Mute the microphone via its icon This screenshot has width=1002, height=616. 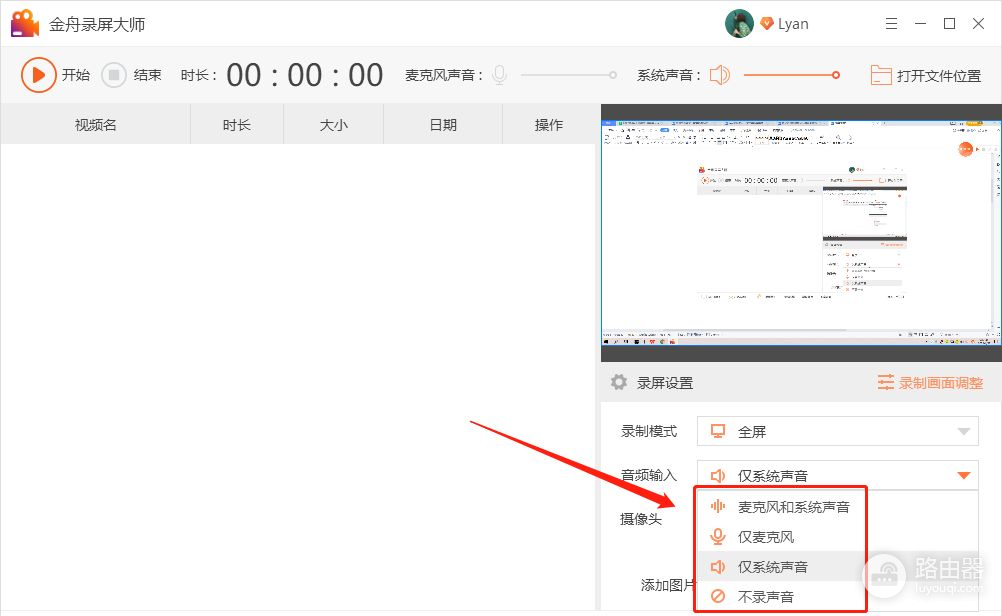(499, 75)
